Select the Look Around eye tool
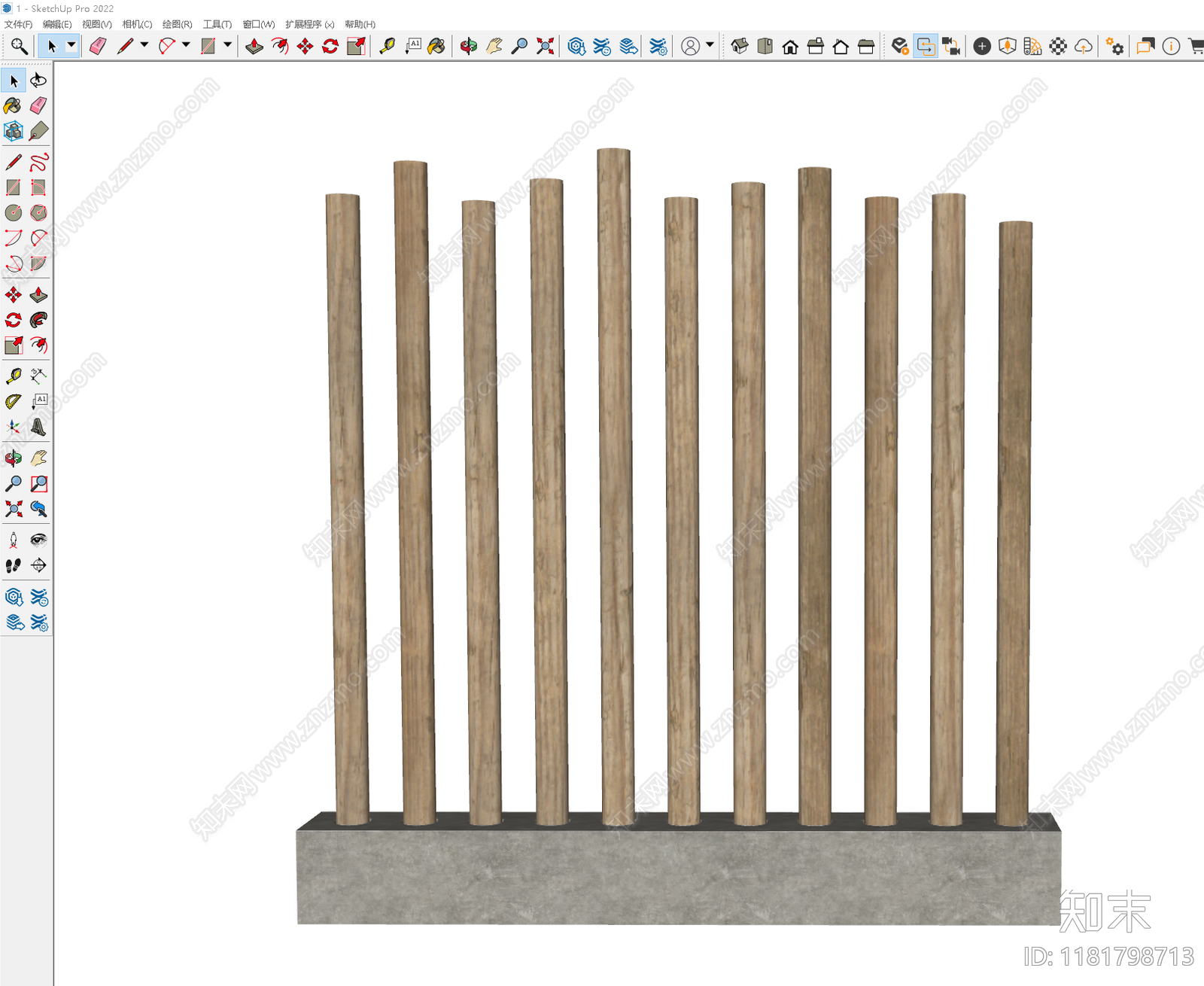 pos(38,540)
